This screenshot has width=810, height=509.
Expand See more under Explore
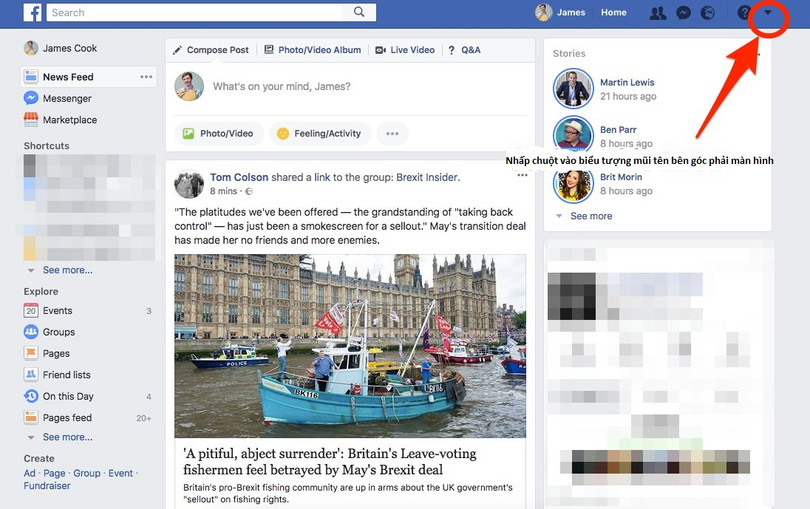click(x=68, y=437)
